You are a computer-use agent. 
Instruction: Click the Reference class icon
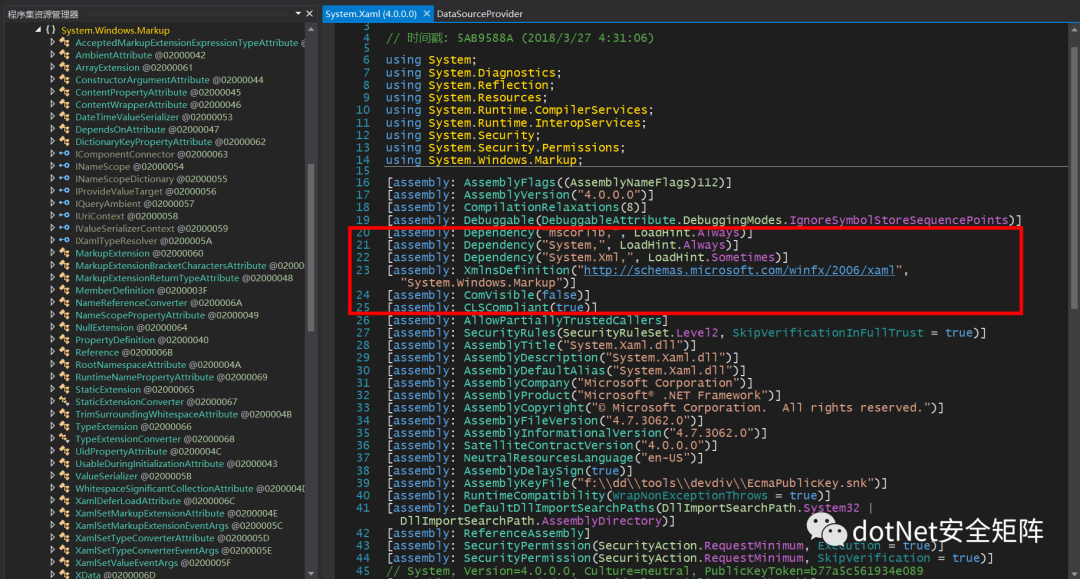click(64, 352)
